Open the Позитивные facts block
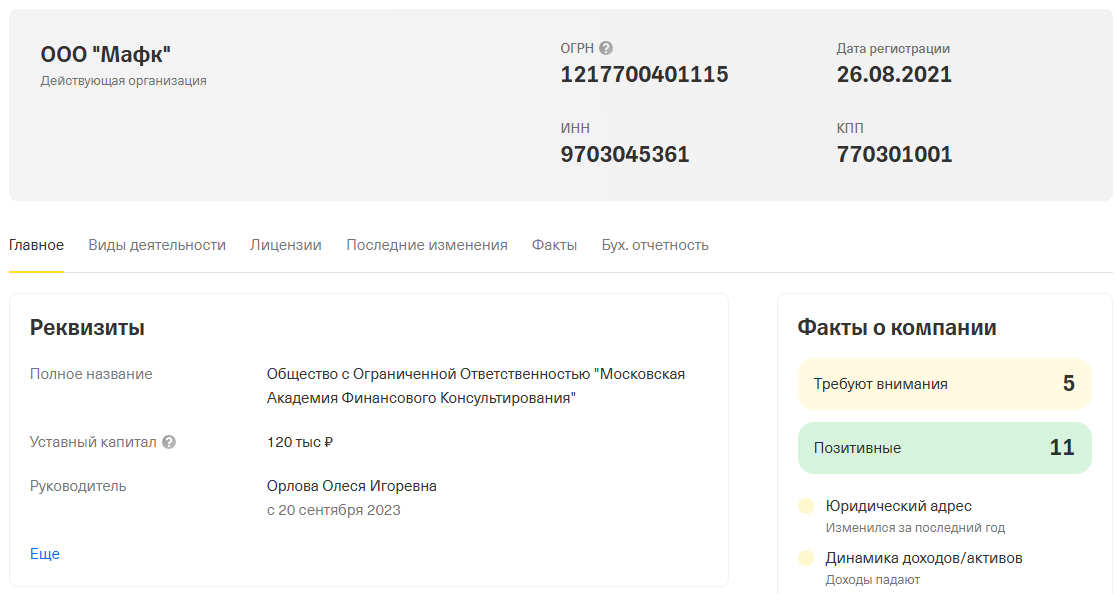 [x=944, y=448]
